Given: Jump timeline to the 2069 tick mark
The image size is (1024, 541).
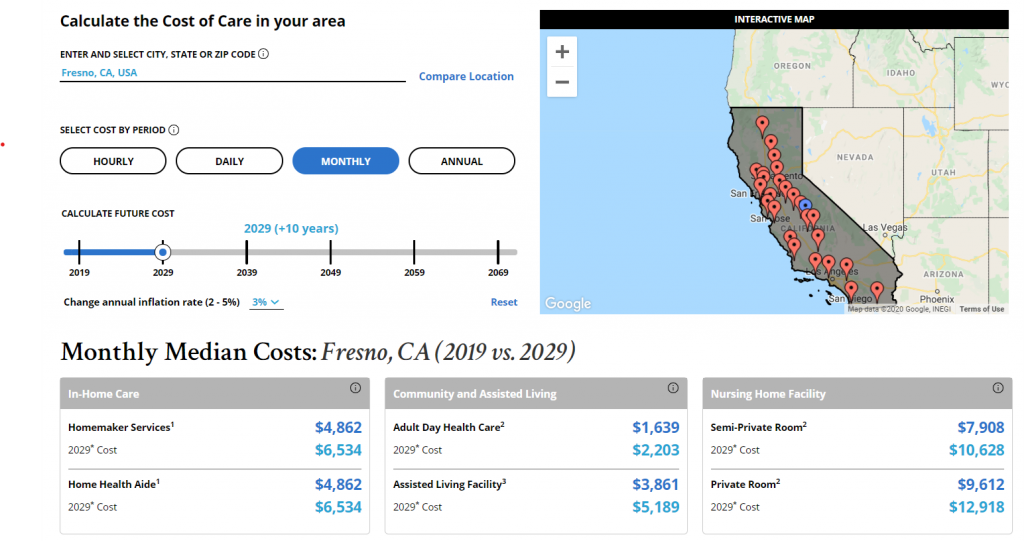Looking at the screenshot, I should pos(498,252).
